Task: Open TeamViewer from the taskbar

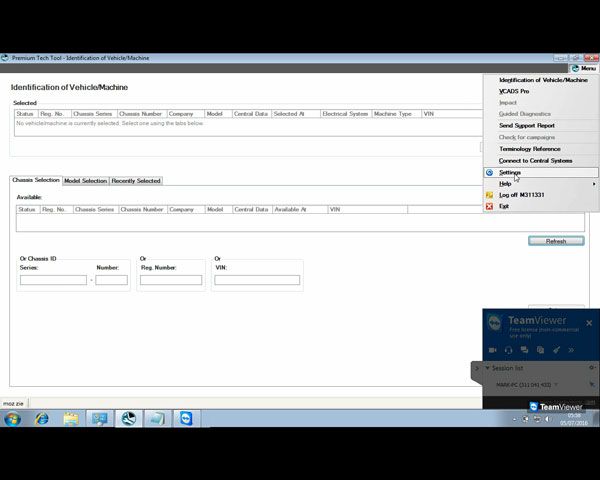Action: pos(186,418)
